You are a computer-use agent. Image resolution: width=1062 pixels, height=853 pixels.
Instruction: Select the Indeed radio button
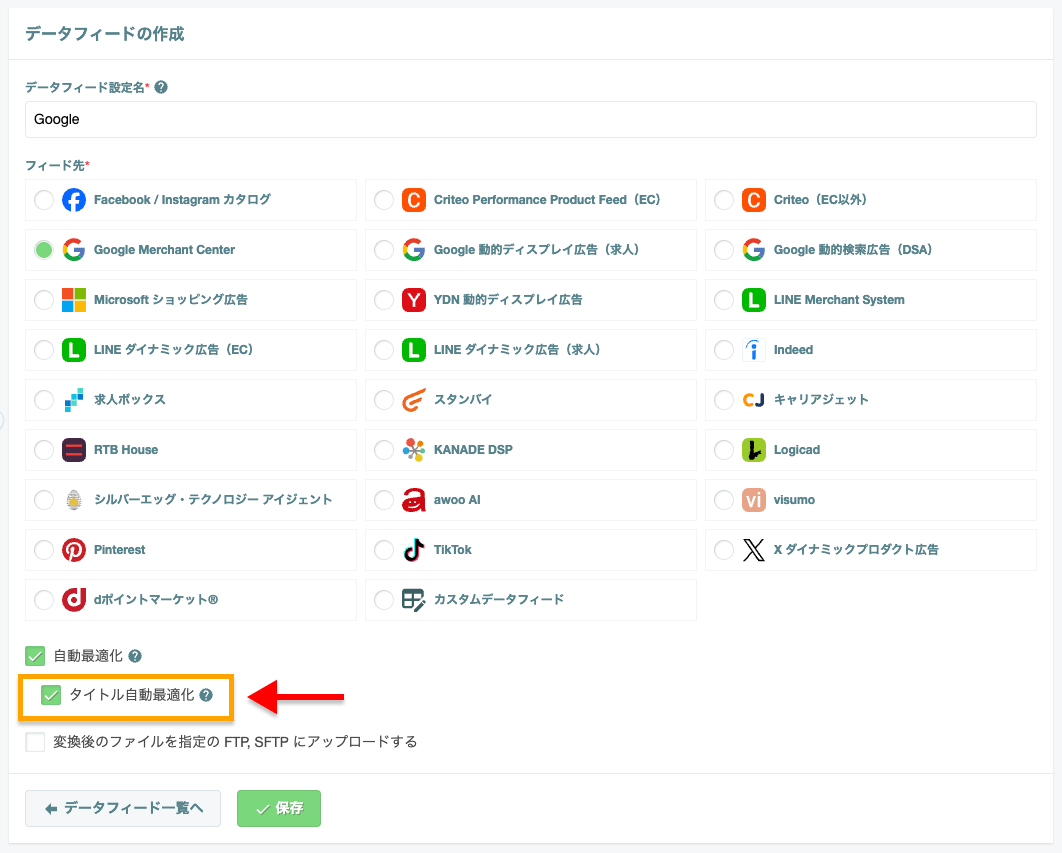click(724, 350)
